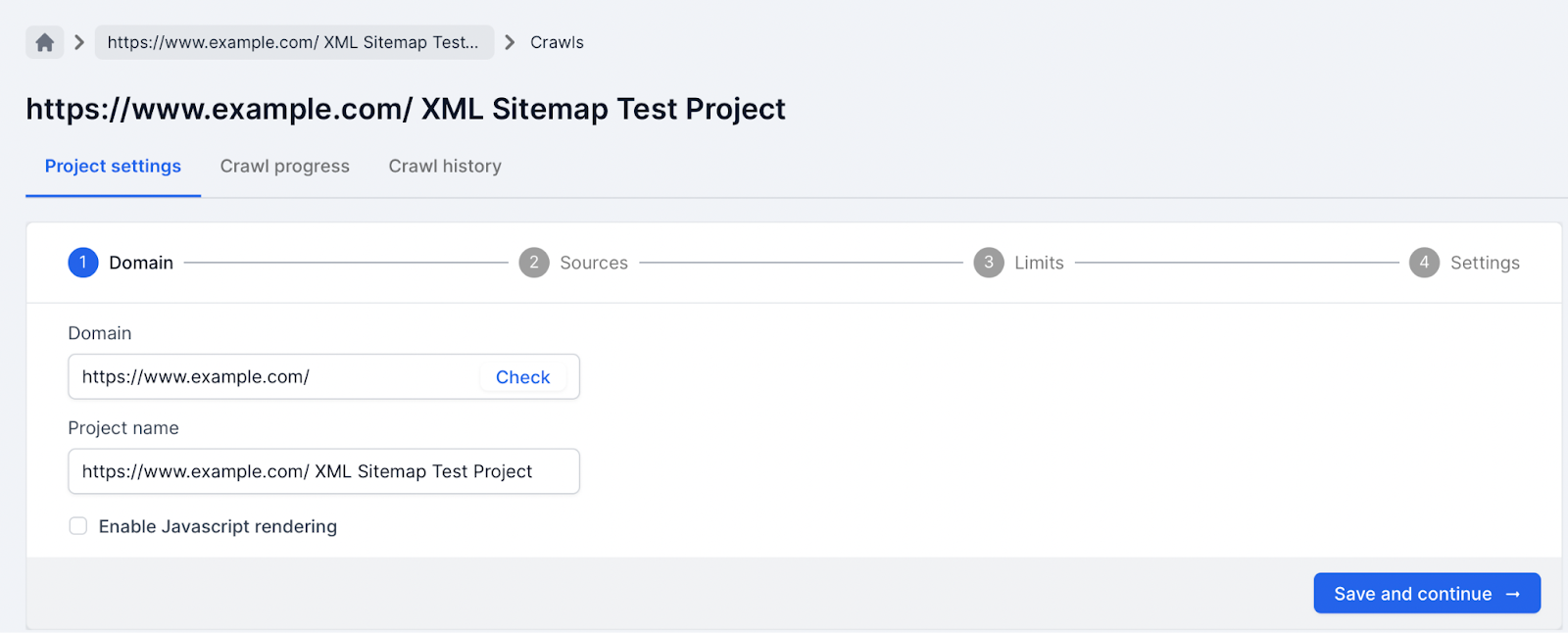Click the Crawls breadcrumb item

(557, 42)
